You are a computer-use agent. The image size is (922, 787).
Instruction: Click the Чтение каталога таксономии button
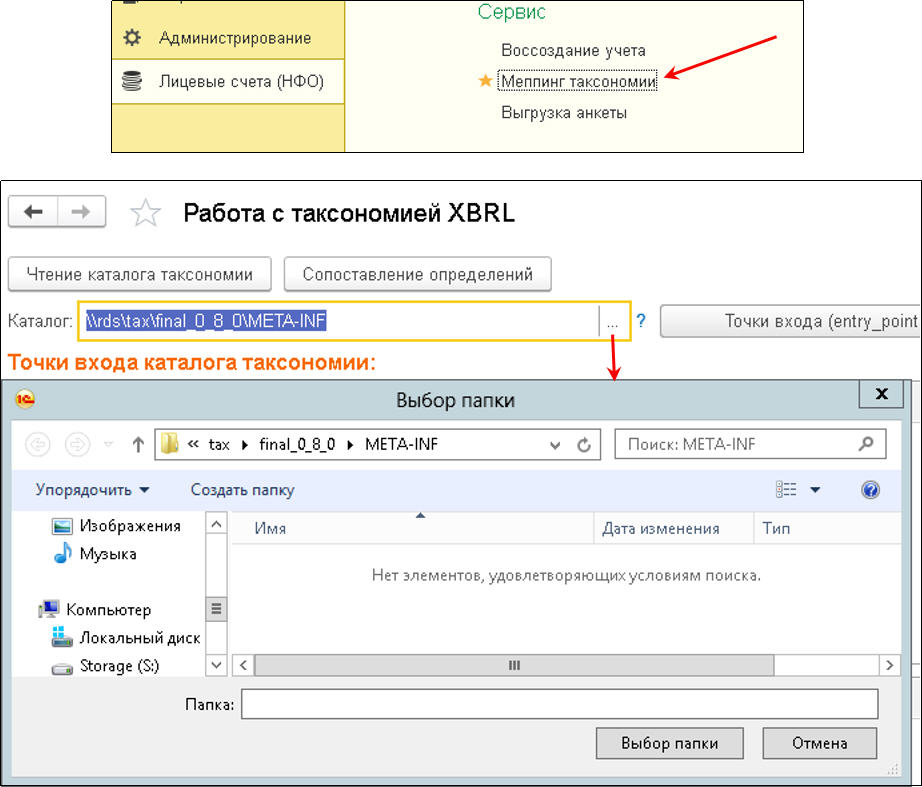tap(140, 274)
